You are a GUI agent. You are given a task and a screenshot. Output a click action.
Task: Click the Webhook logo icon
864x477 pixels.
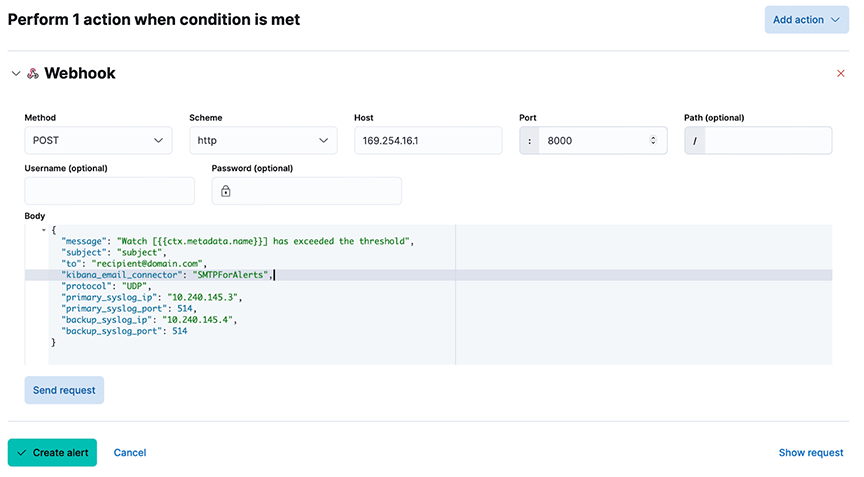click(33, 73)
